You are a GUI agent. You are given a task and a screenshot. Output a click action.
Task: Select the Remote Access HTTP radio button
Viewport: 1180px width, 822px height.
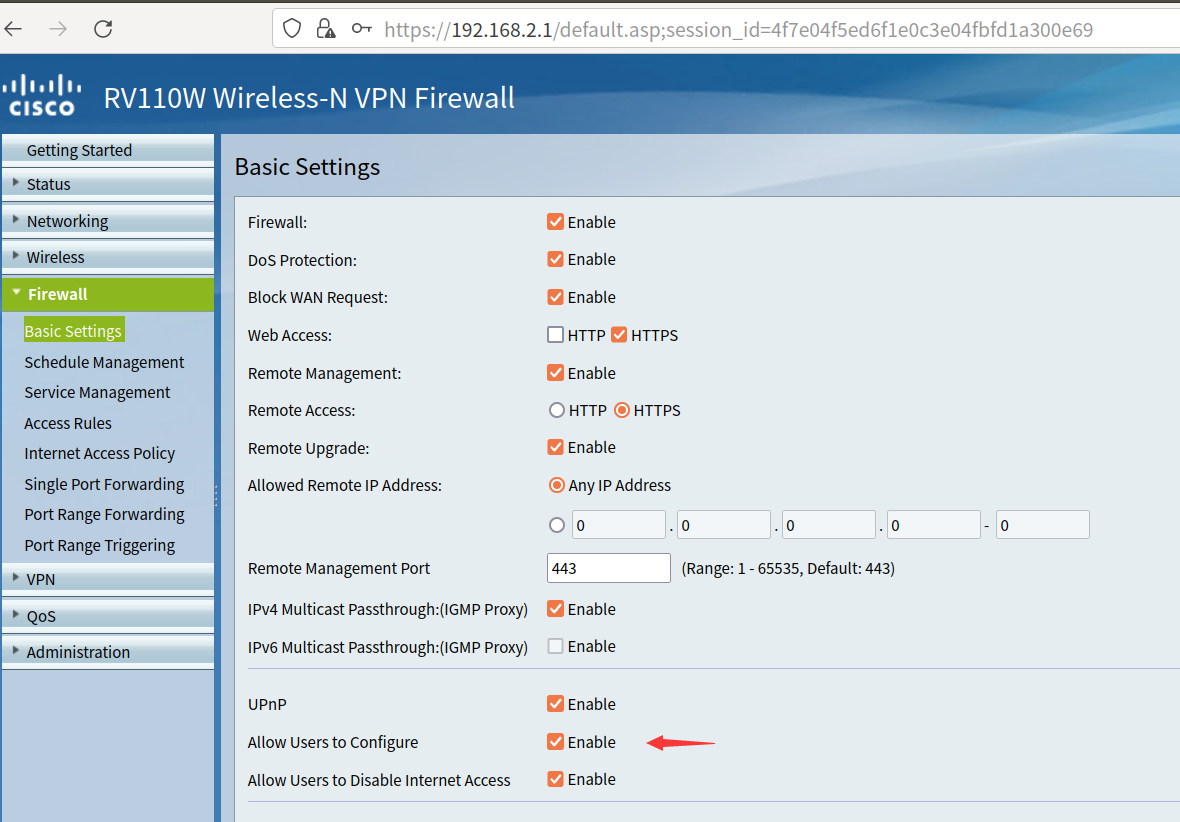pyautogui.click(x=557, y=410)
